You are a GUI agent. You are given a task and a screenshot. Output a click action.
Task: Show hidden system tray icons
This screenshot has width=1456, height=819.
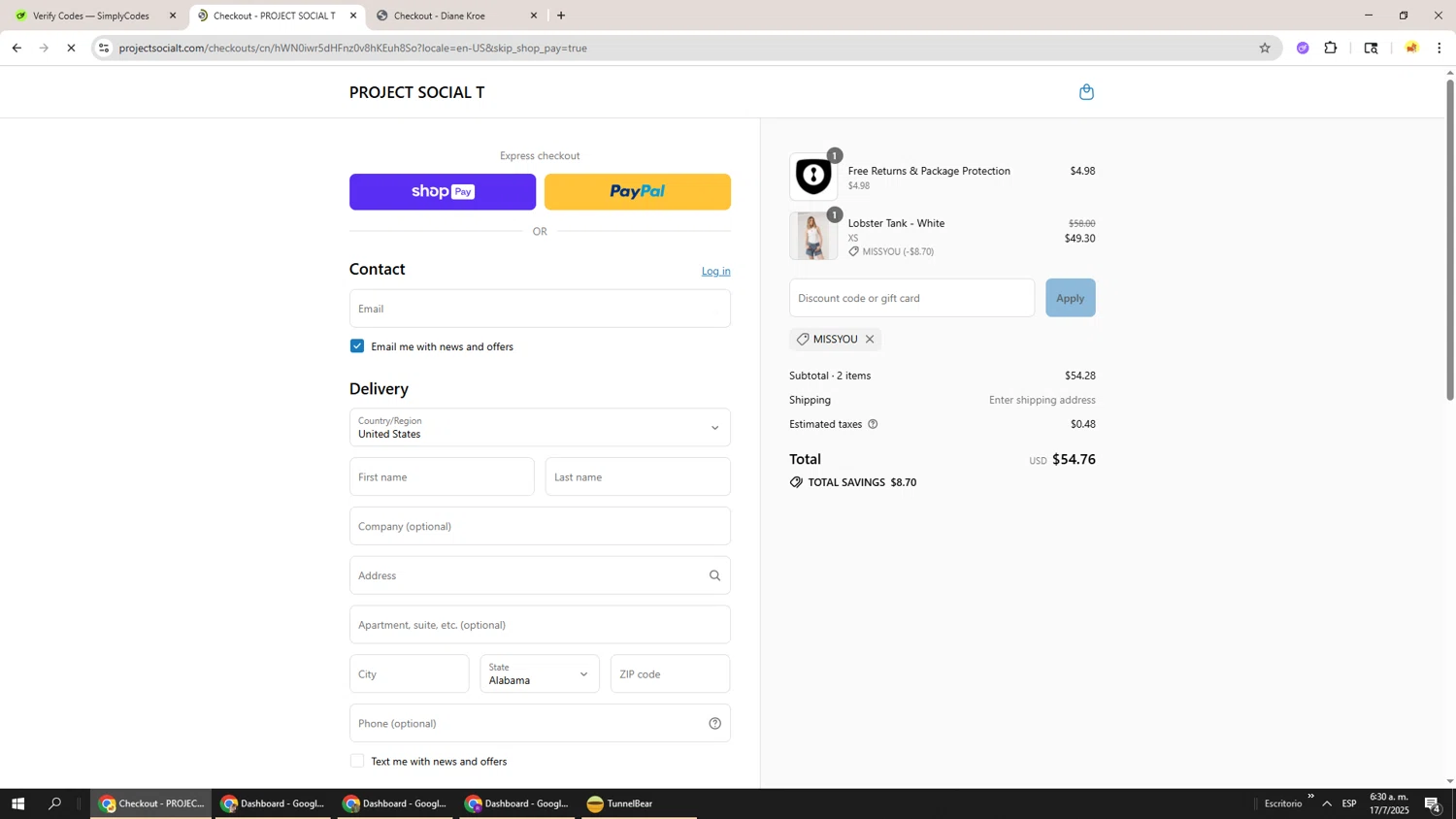[1327, 803]
